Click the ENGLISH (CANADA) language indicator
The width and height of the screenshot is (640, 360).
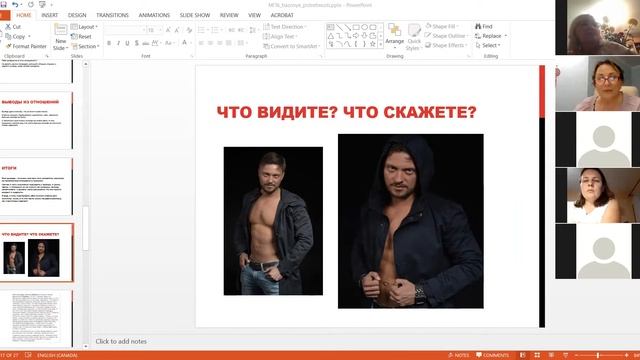point(57,356)
